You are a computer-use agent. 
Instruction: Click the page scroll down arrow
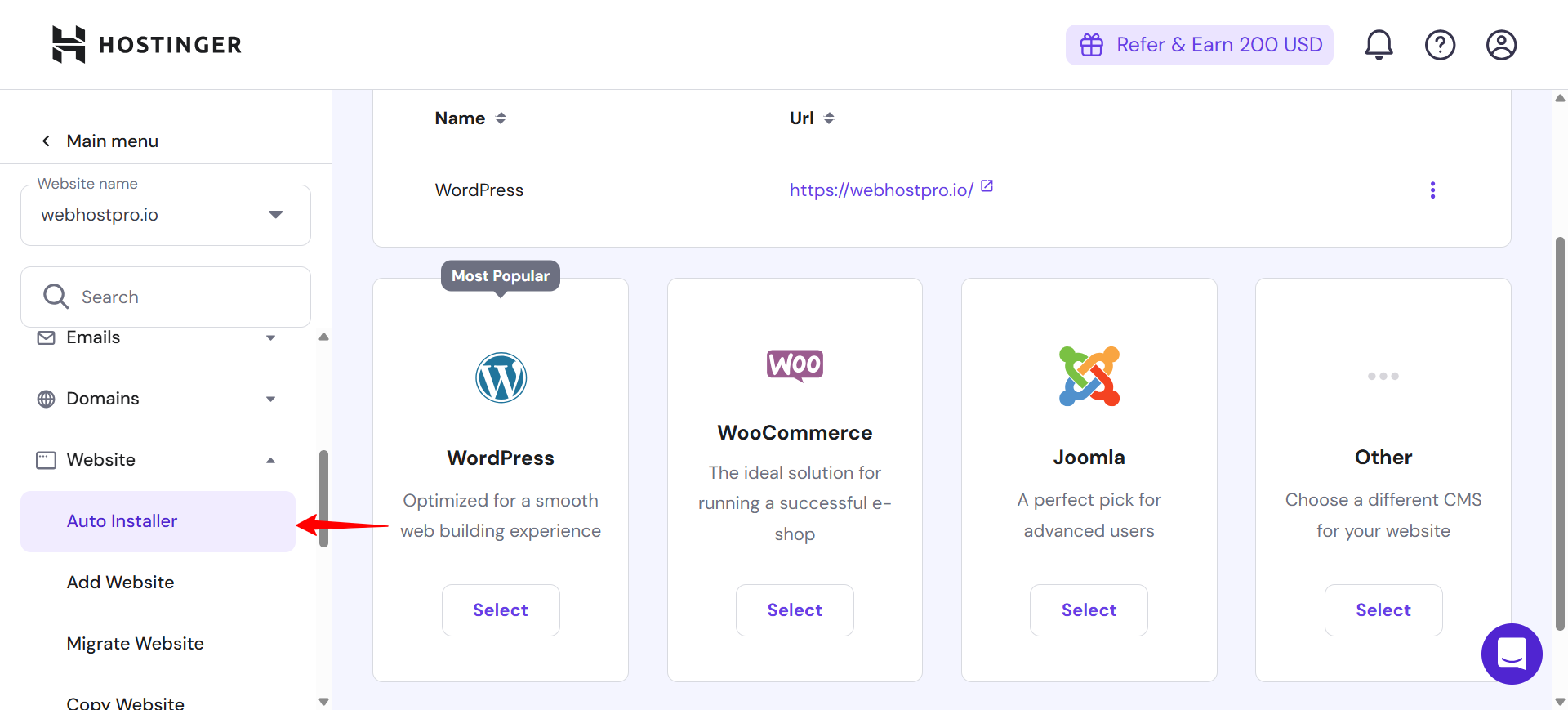[x=1560, y=702]
